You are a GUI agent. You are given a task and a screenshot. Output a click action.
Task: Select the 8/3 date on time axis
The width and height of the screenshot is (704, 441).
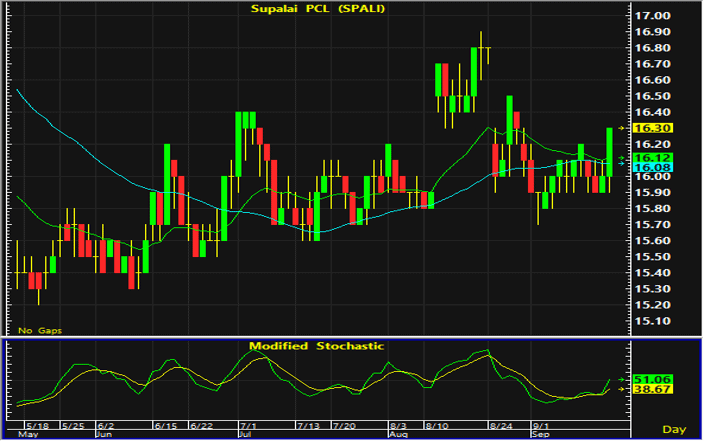(x=398, y=426)
